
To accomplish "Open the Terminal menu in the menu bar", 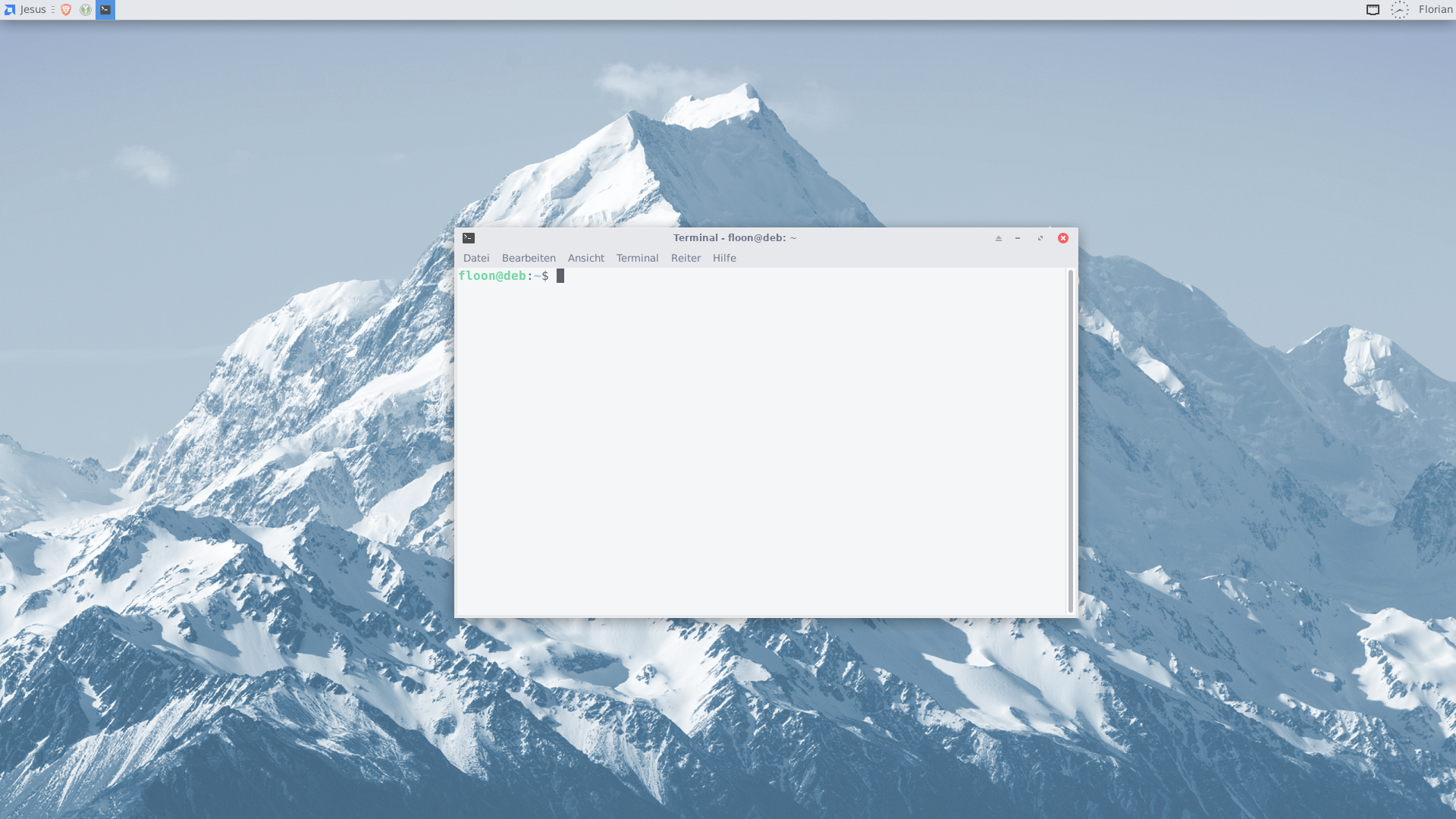I will point(637,259).
